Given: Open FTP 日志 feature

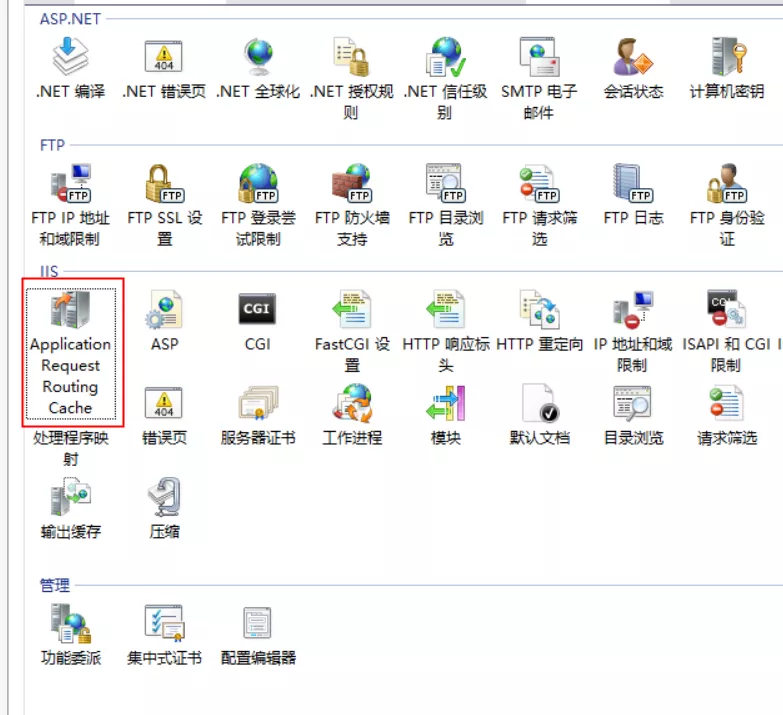Looking at the screenshot, I should (x=633, y=195).
